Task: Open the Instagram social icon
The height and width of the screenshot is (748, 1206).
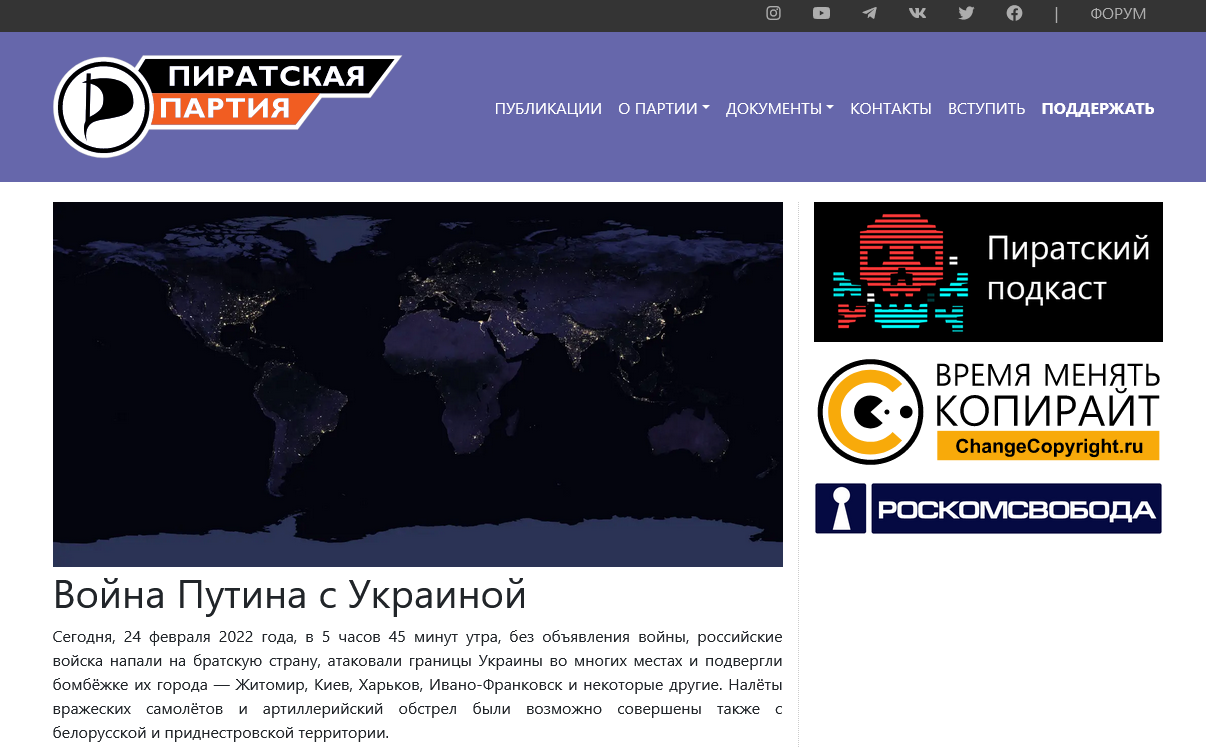Action: [x=773, y=14]
